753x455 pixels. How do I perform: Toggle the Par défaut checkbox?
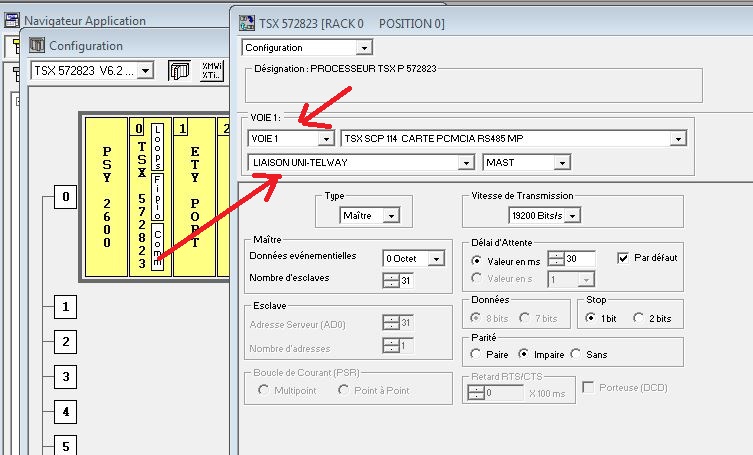tap(623, 258)
